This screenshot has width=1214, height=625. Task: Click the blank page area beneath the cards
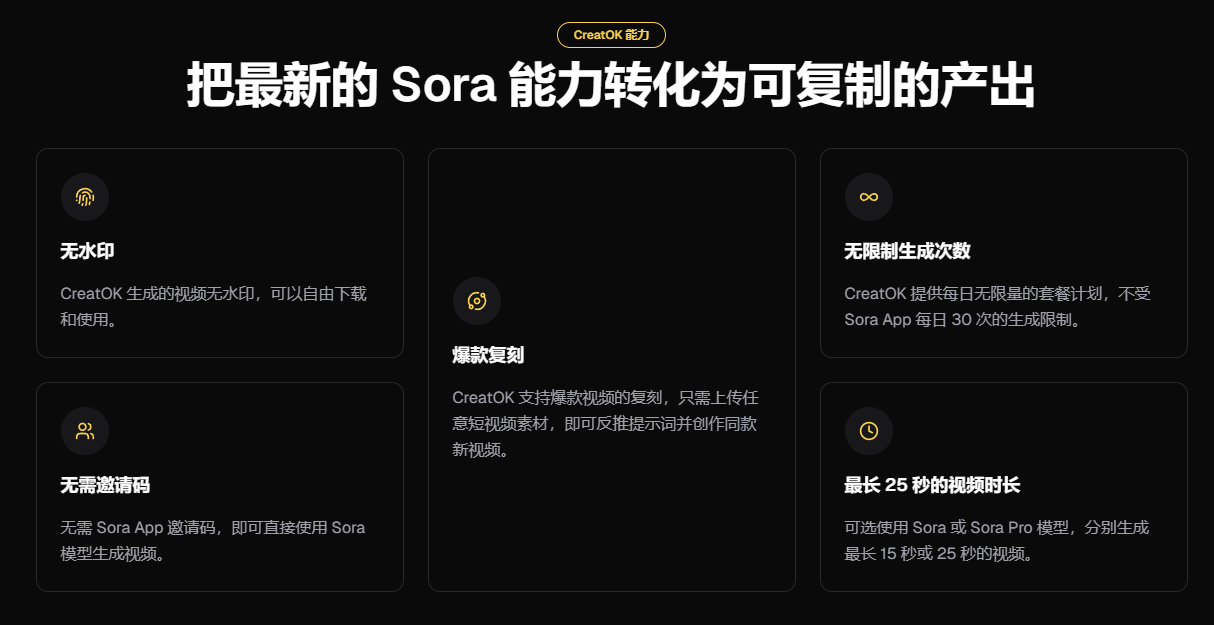point(611,610)
